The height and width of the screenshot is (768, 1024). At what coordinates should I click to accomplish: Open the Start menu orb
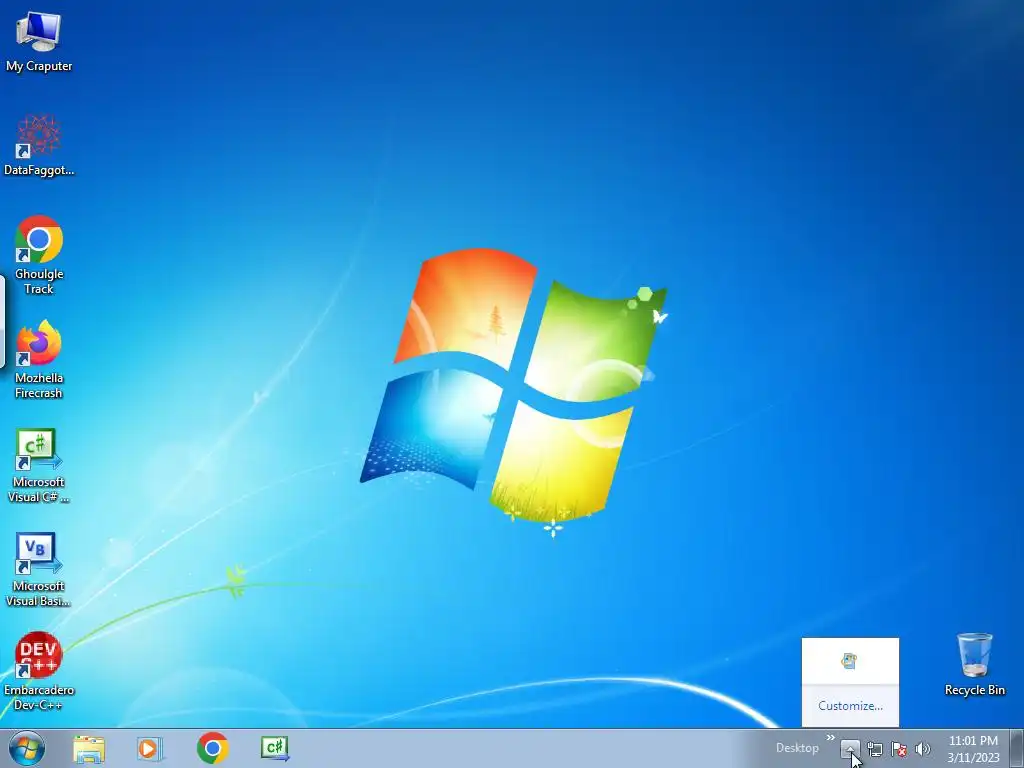point(27,748)
